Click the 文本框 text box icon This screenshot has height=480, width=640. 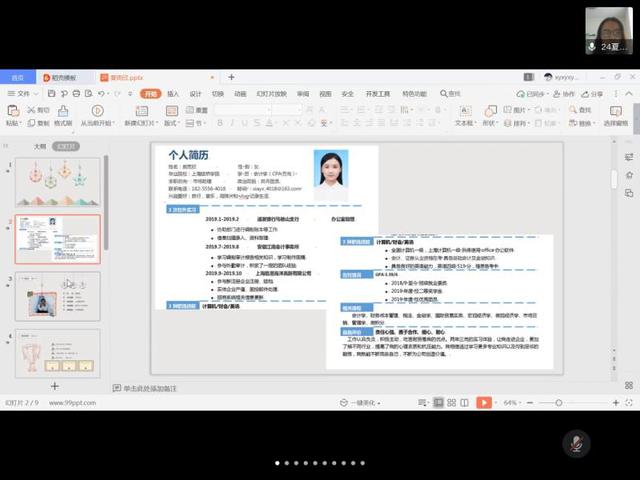pos(464,111)
